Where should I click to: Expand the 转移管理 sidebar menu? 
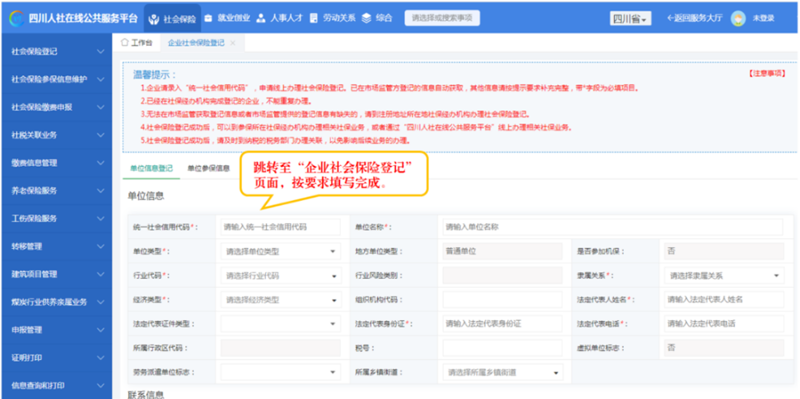57,246
